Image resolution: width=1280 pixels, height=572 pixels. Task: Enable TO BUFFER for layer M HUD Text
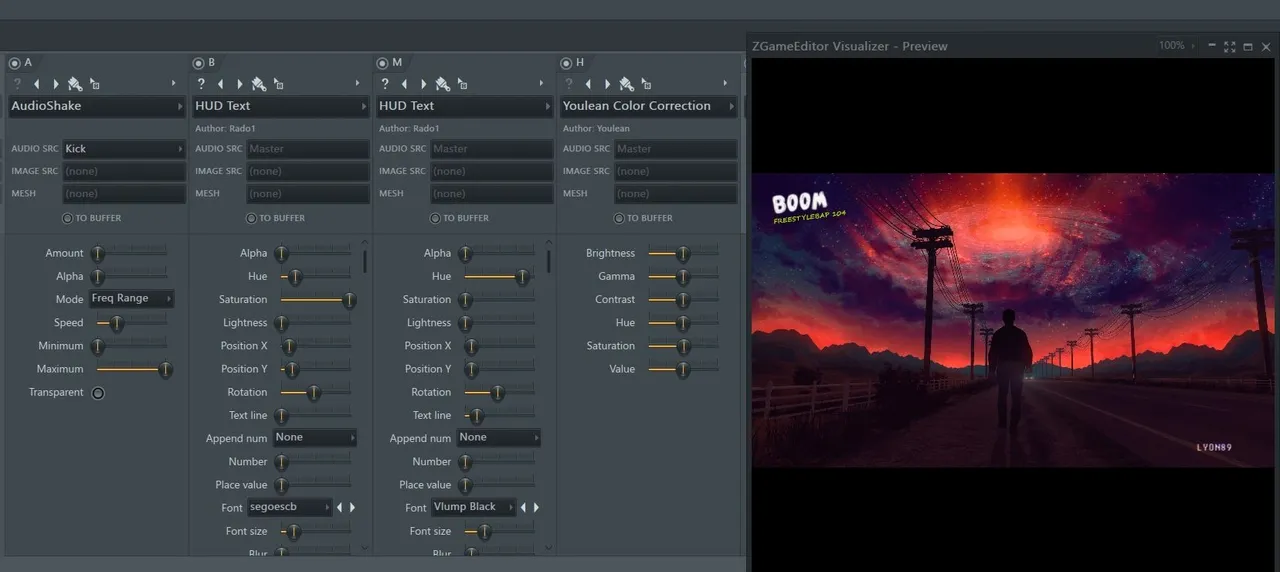tap(435, 218)
